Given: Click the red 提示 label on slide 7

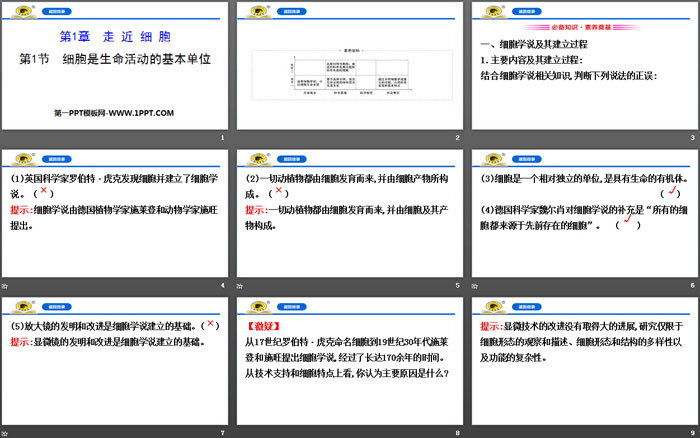Looking at the screenshot, I should pyautogui.click(x=21, y=342).
